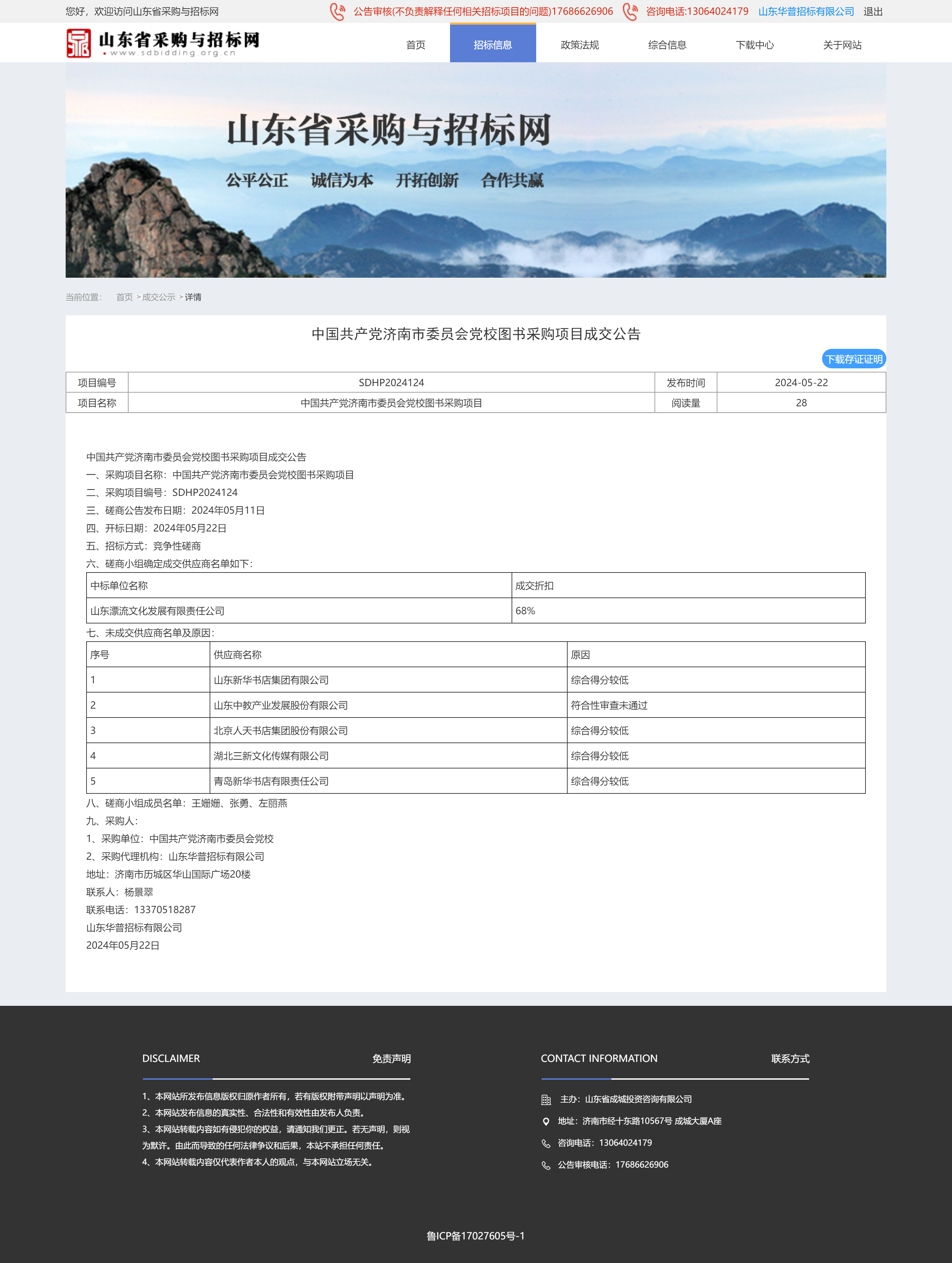Click the 下载存证证明 button
Viewport: 952px width, 1263px height.
pyautogui.click(x=854, y=359)
